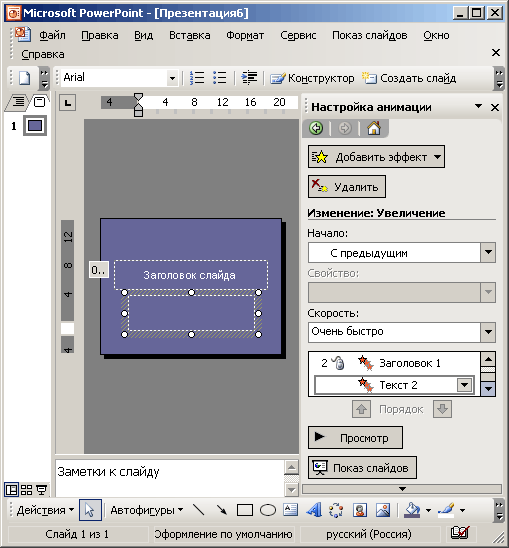Click the Просмотр preview button
This screenshot has width=509, height=548.
(x=355, y=437)
